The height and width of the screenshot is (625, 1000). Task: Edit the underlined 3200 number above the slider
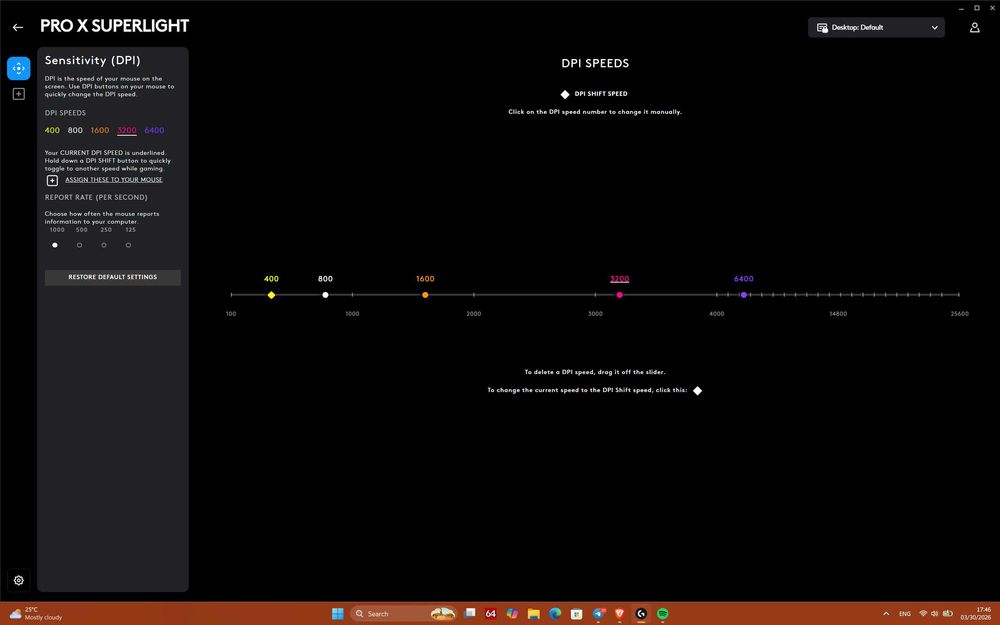point(619,279)
